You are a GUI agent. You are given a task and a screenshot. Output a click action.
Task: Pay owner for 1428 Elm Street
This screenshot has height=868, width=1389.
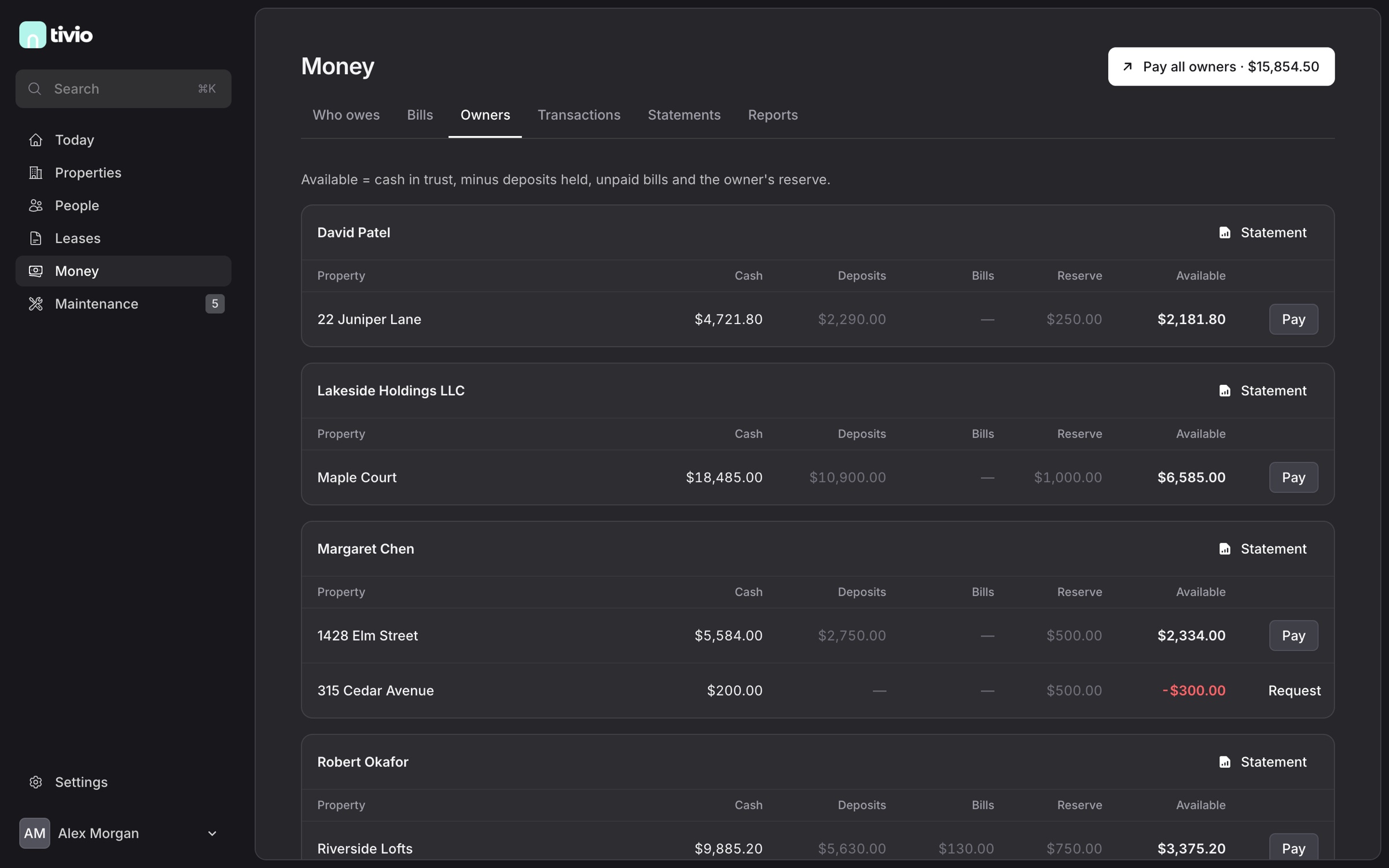click(1294, 635)
